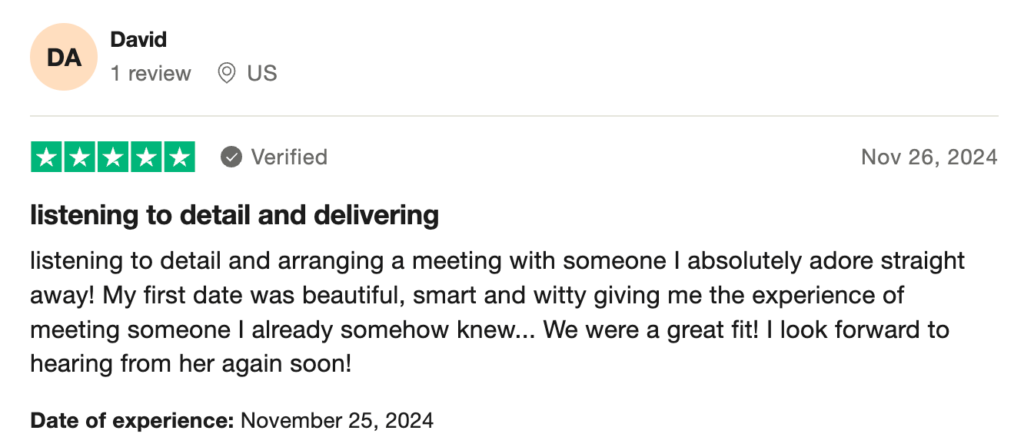Click the November 25, 2024 experience date
This screenshot has width=1024, height=447.
tap(337, 420)
